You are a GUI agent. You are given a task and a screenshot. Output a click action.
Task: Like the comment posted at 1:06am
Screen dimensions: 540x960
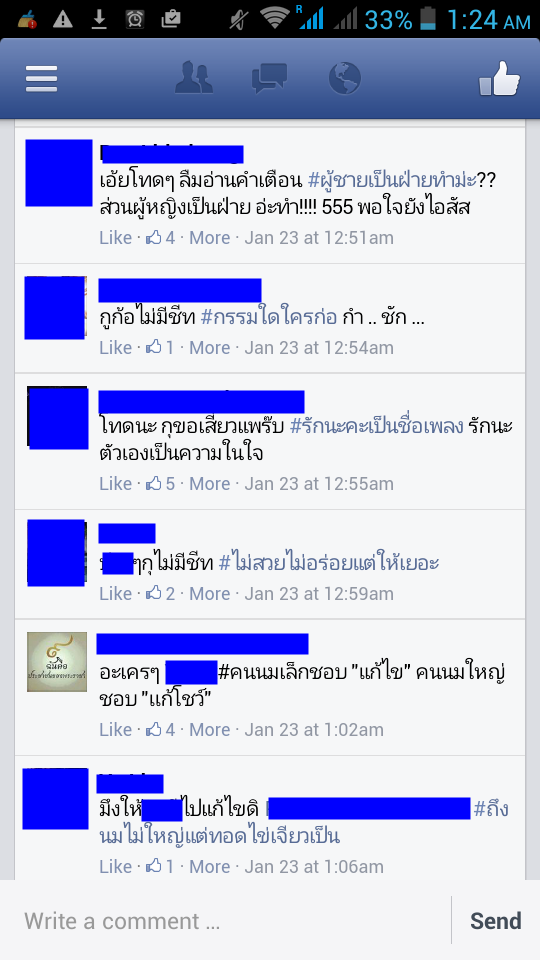tap(116, 866)
